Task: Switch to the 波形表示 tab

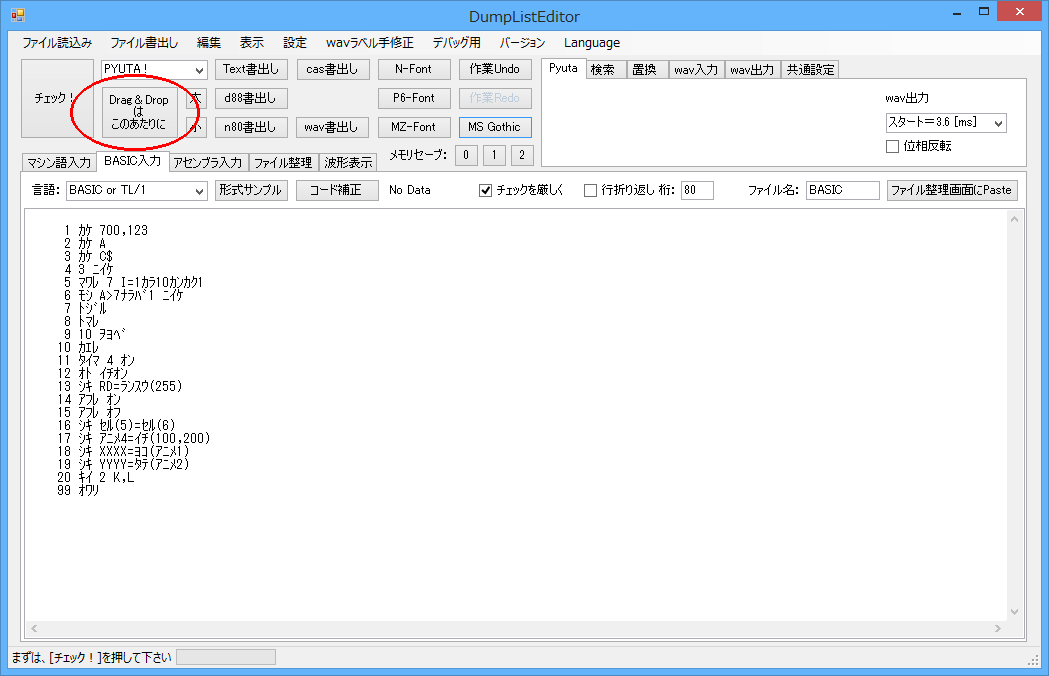Action: pyautogui.click(x=348, y=163)
